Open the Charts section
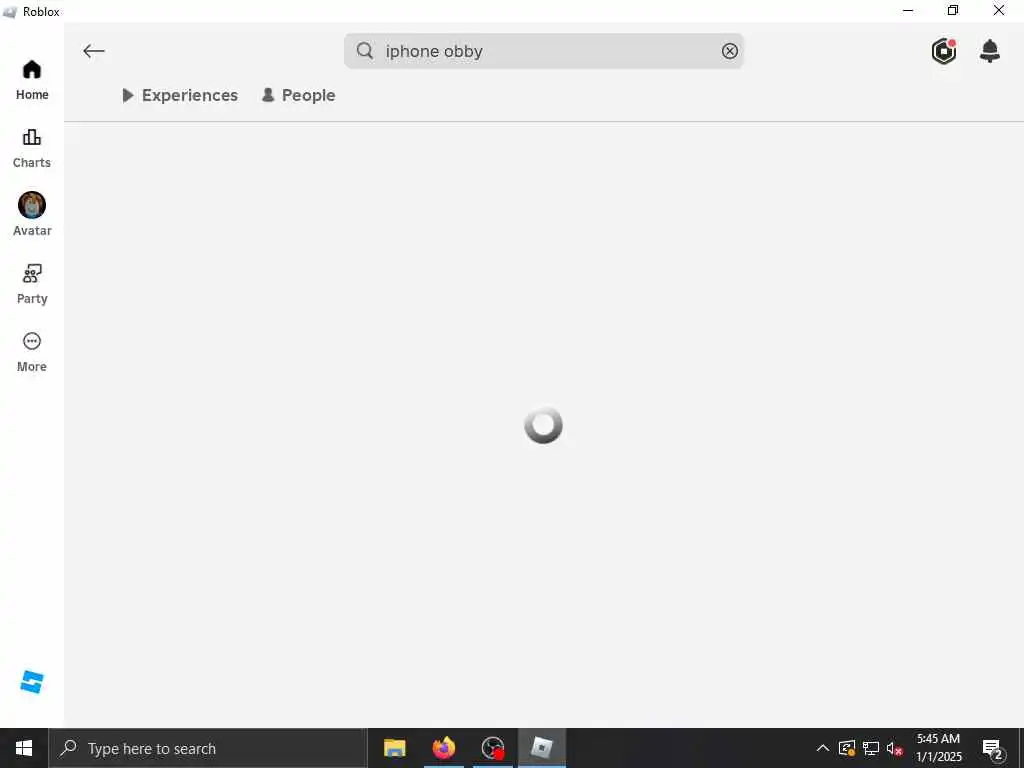Image resolution: width=1024 pixels, height=768 pixels. coord(32,149)
